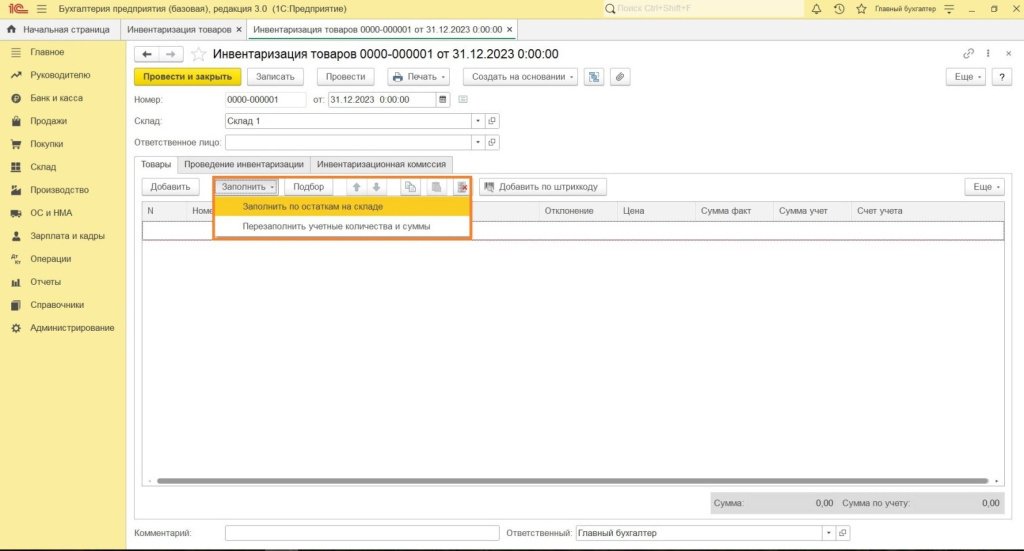
Task: Open the 1C main menu hamburger icon
Action: pos(42,9)
